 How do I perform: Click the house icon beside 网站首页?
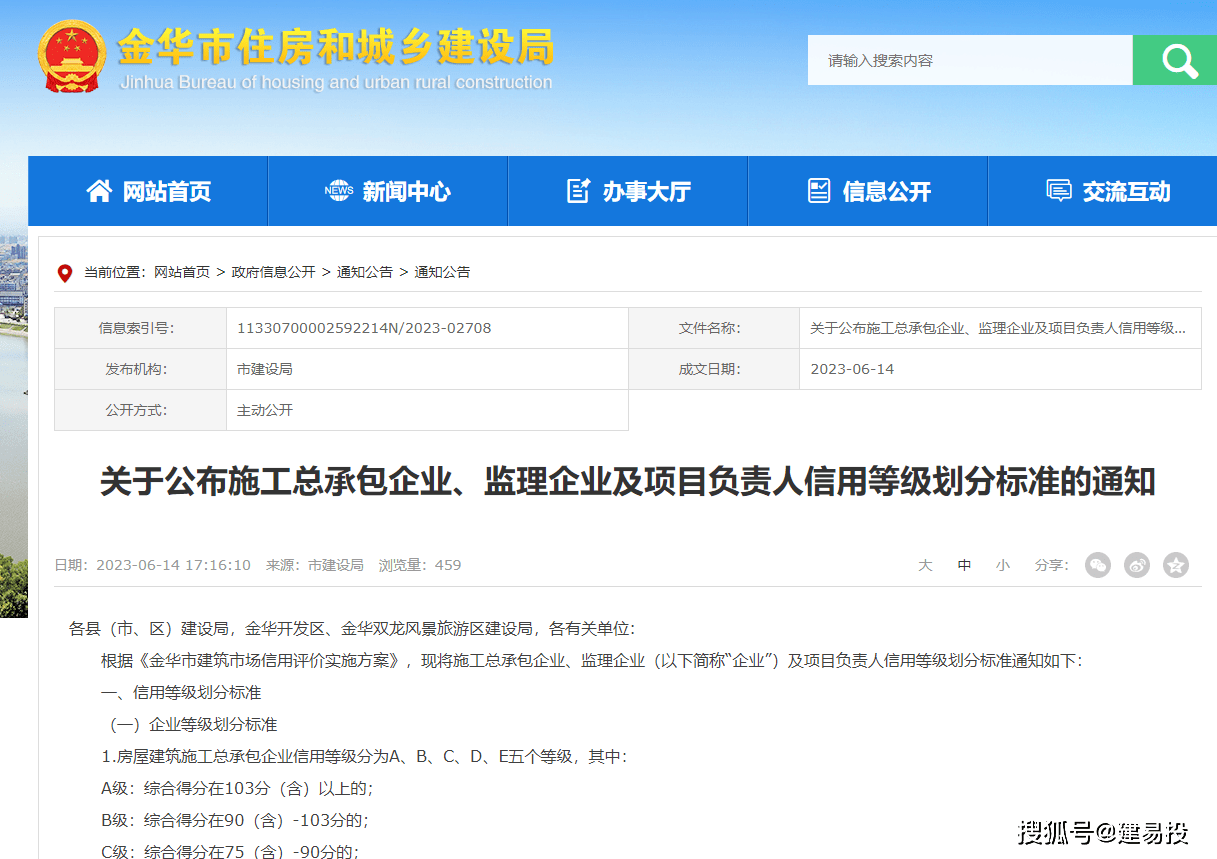[99, 191]
